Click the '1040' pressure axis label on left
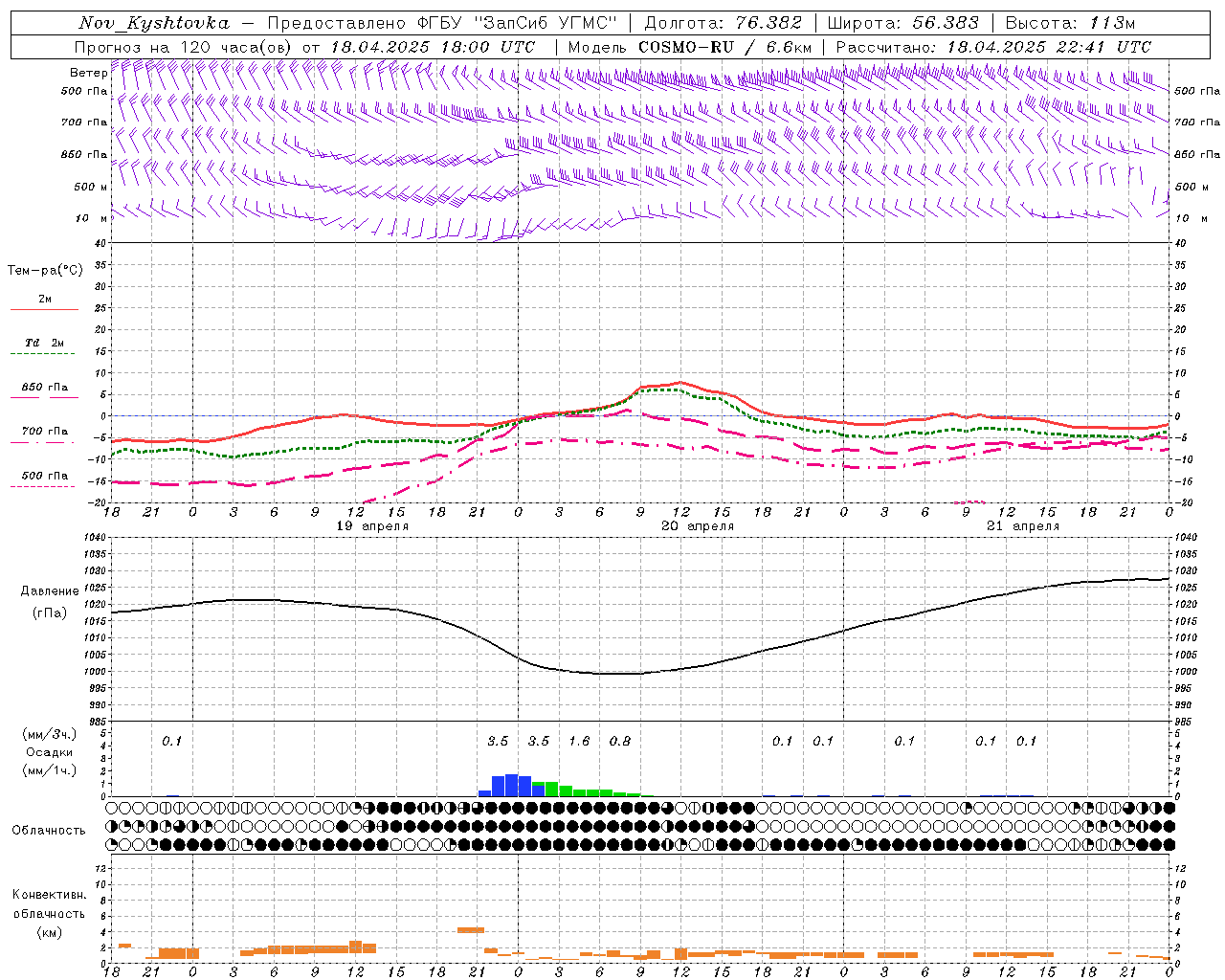 click(x=94, y=538)
